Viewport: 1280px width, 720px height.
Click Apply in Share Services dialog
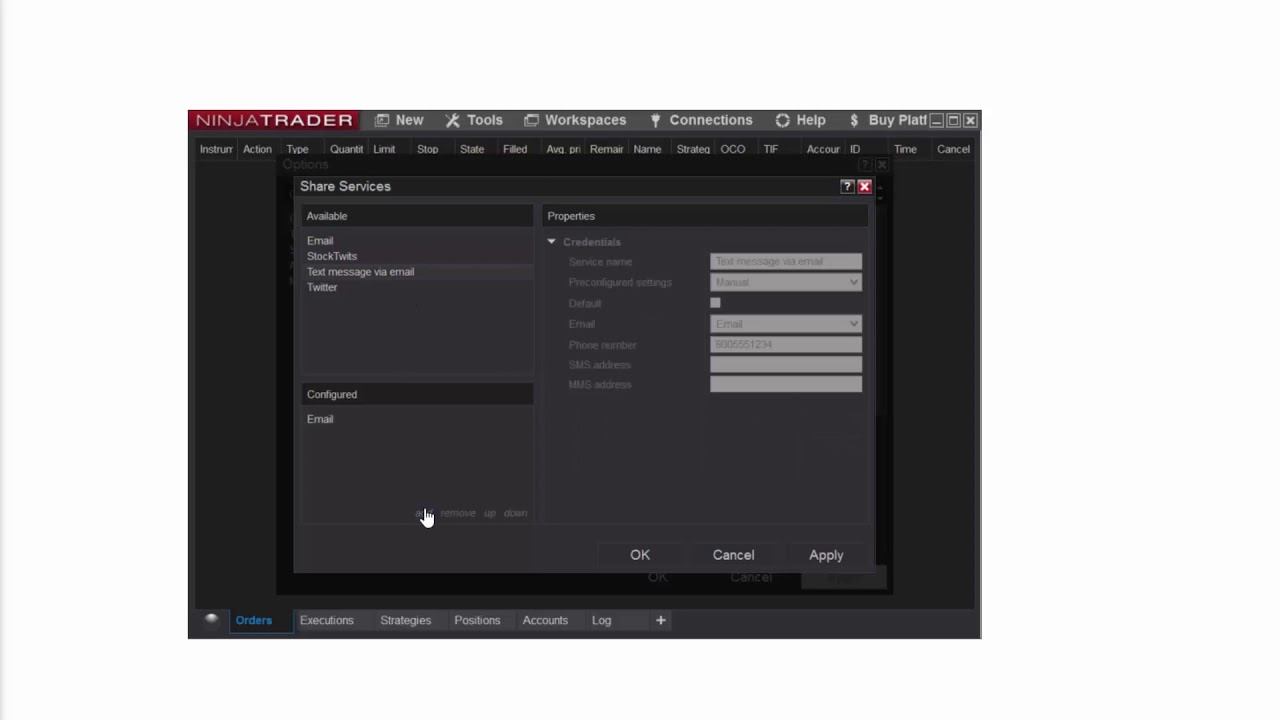coord(826,555)
